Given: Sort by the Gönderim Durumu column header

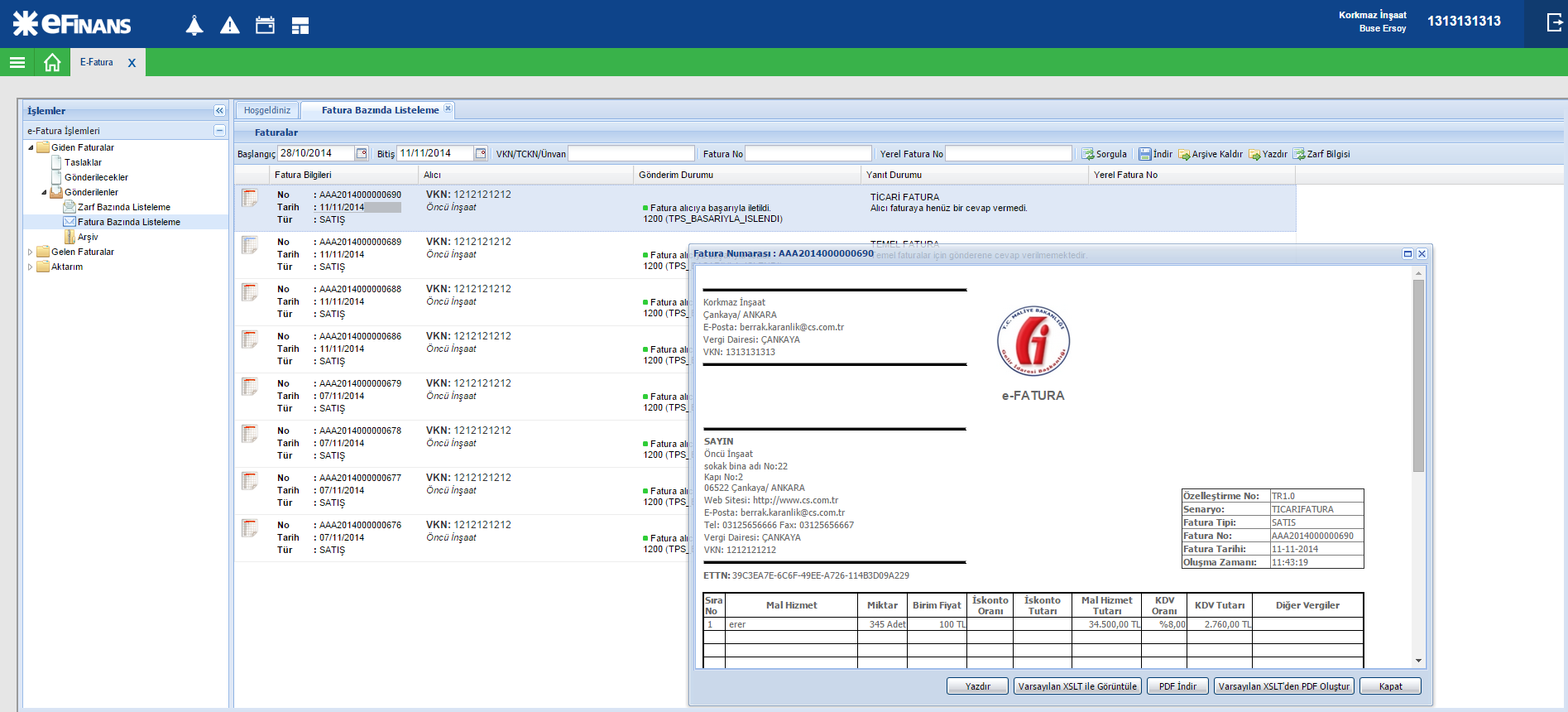Looking at the screenshot, I should click(x=747, y=175).
